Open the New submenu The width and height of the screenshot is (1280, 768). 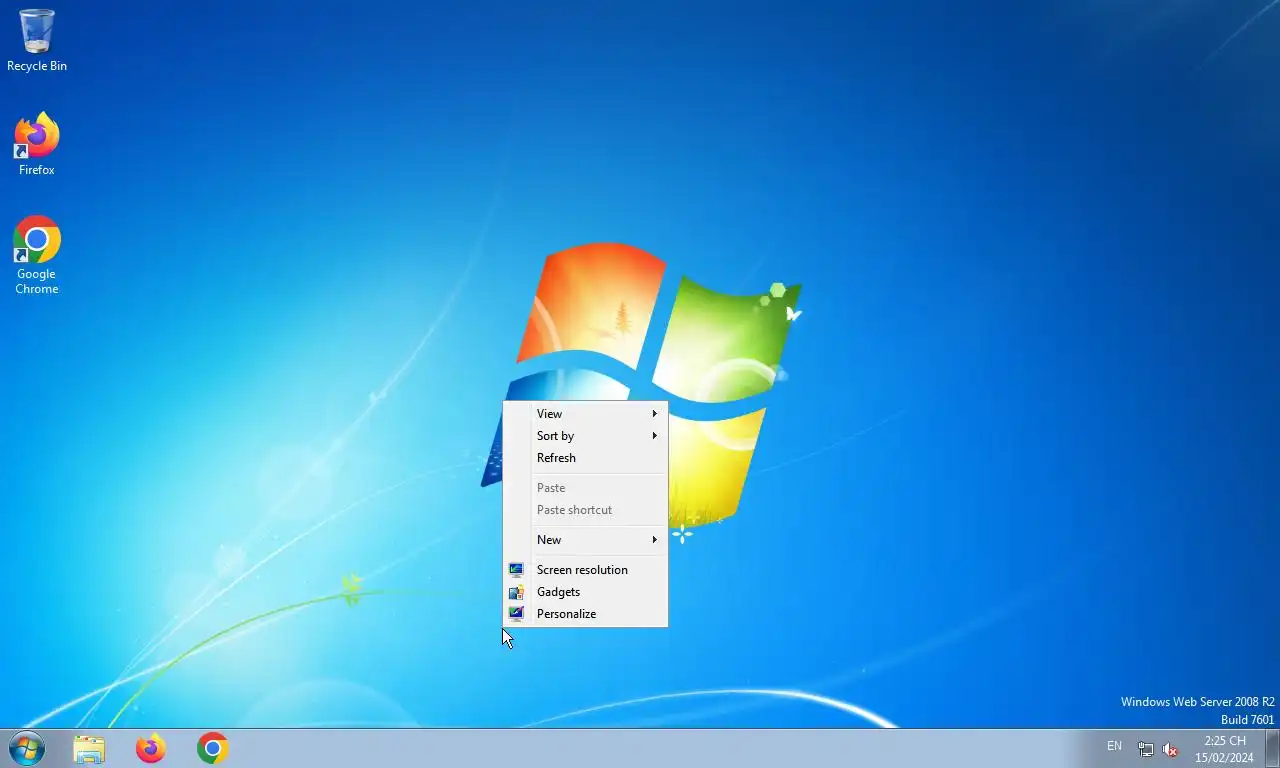585,540
